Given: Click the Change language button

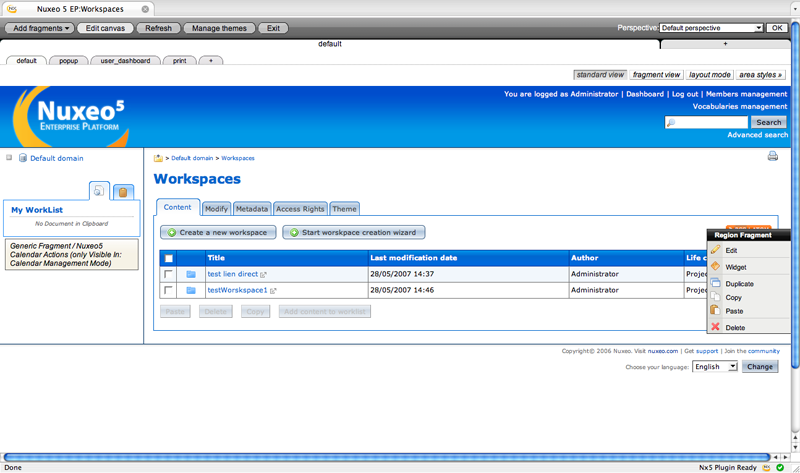Looking at the screenshot, I should [x=760, y=366].
